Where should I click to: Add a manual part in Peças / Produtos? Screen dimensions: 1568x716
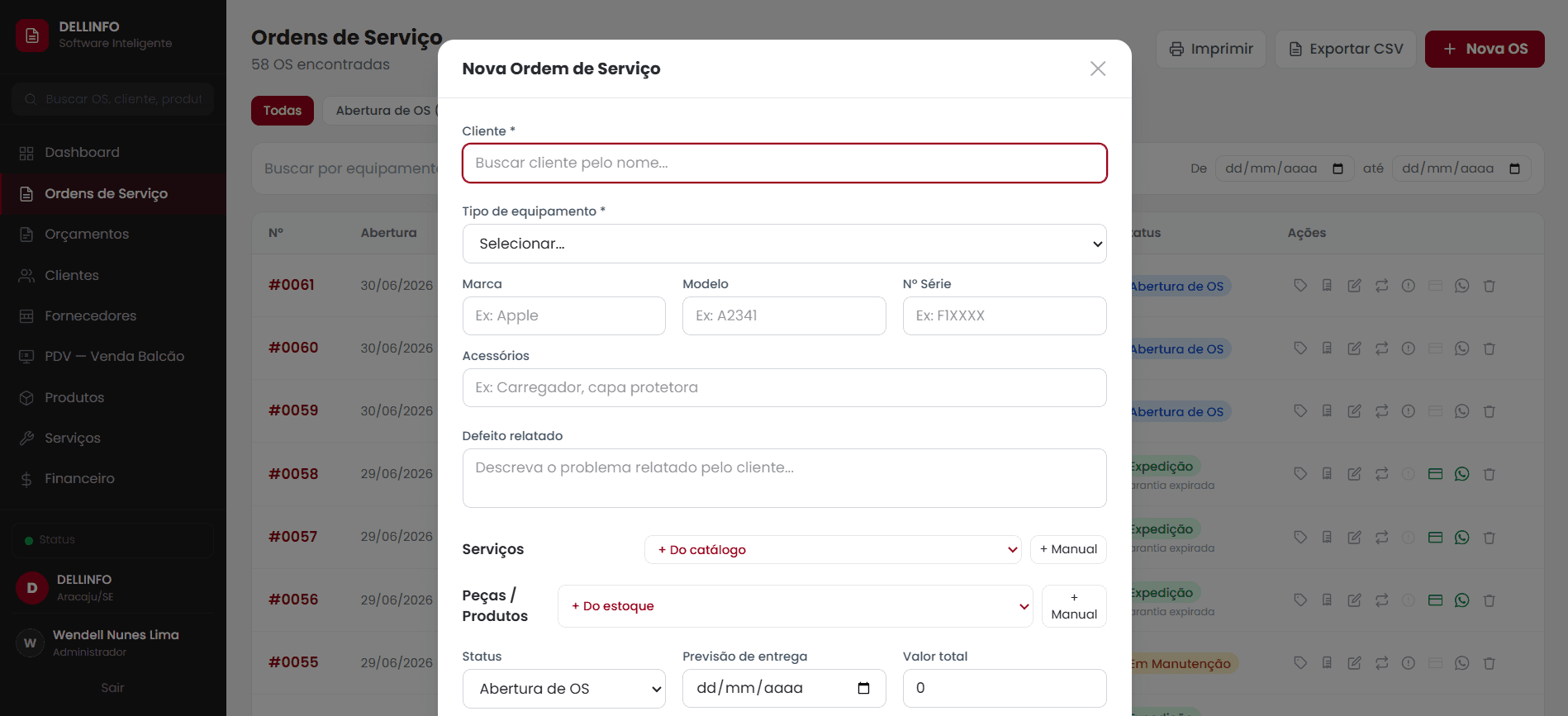[x=1074, y=606]
